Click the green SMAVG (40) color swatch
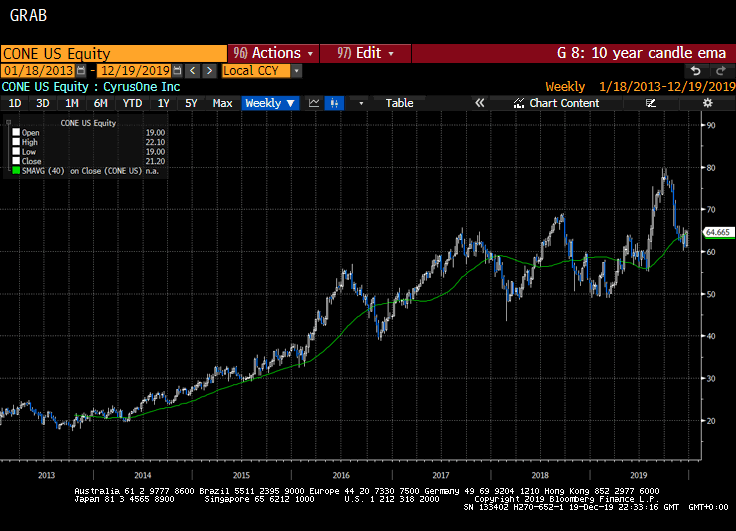Image resolution: width=736 pixels, height=531 pixels. [15, 171]
